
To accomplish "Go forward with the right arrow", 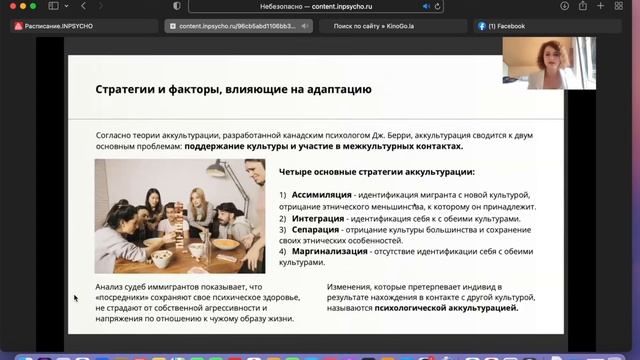I will click(100, 6).
